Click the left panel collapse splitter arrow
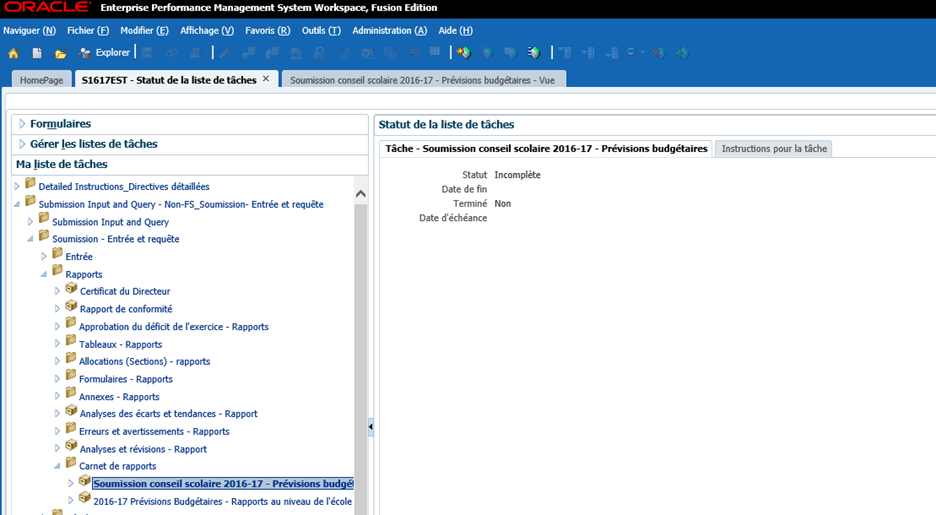The height and width of the screenshot is (515, 936). [x=371, y=427]
